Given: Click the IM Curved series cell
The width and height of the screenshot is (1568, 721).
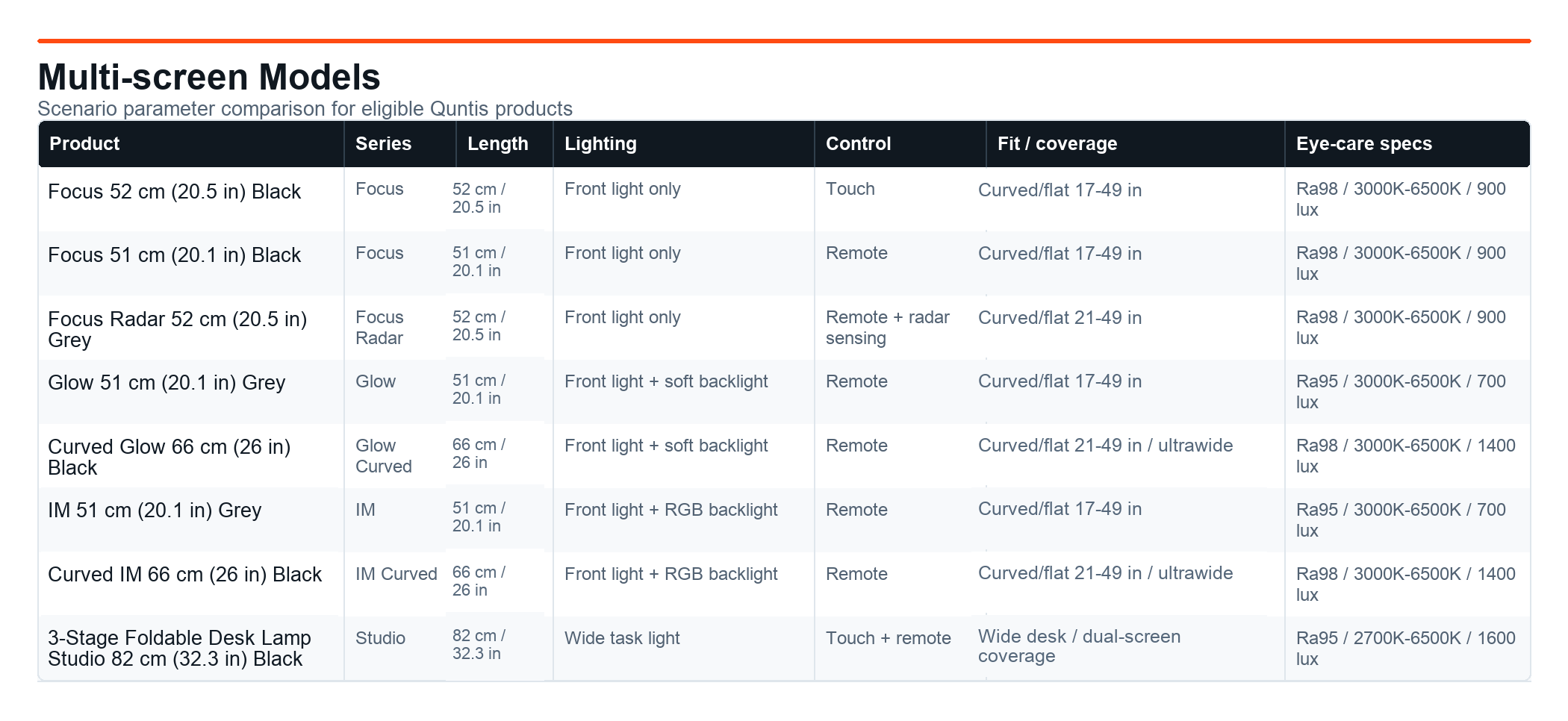Looking at the screenshot, I should tap(396, 574).
